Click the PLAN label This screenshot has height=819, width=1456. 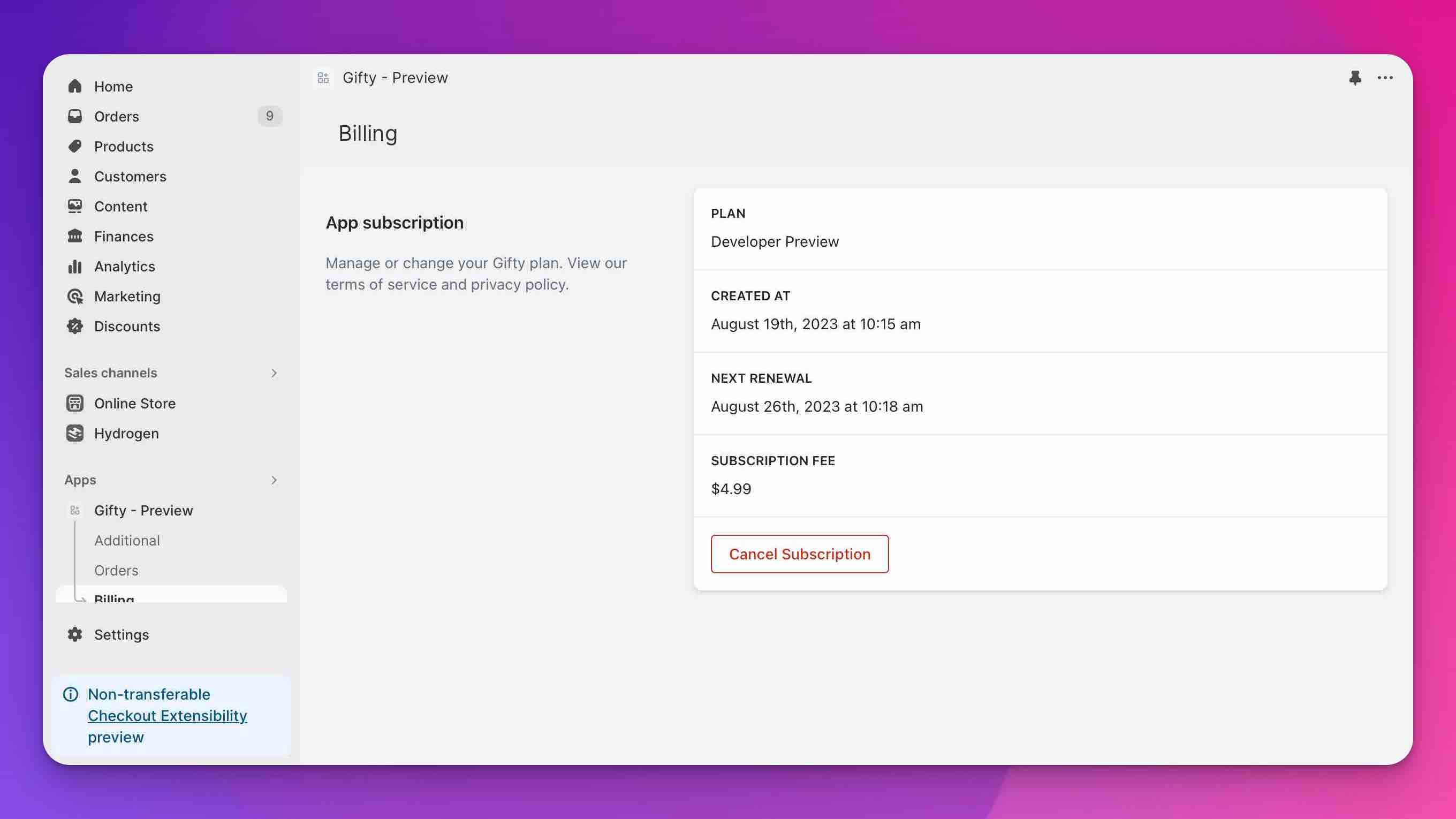[x=728, y=213]
